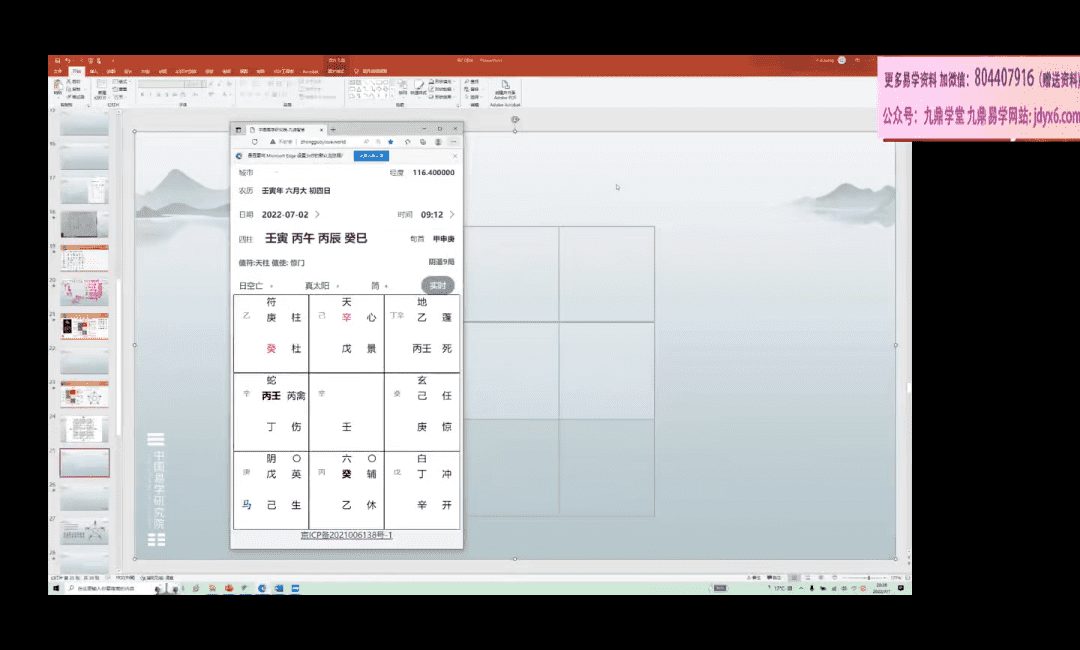
Task: Click the Windows Start button
Action: click(x=56, y=589)
